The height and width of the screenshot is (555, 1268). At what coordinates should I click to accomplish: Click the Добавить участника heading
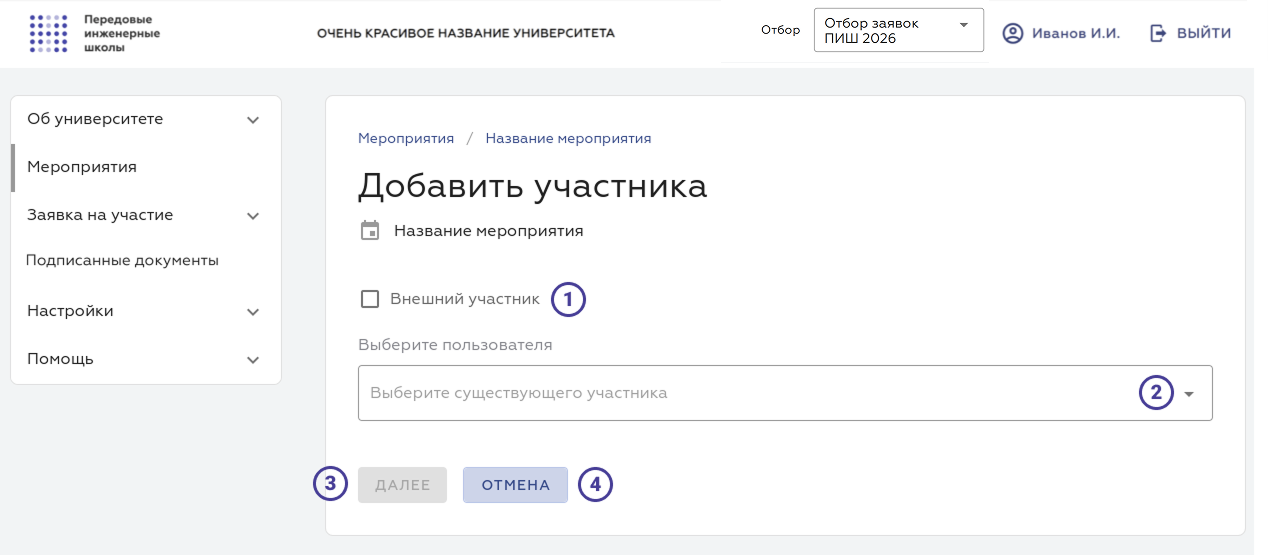pos(532,187)
